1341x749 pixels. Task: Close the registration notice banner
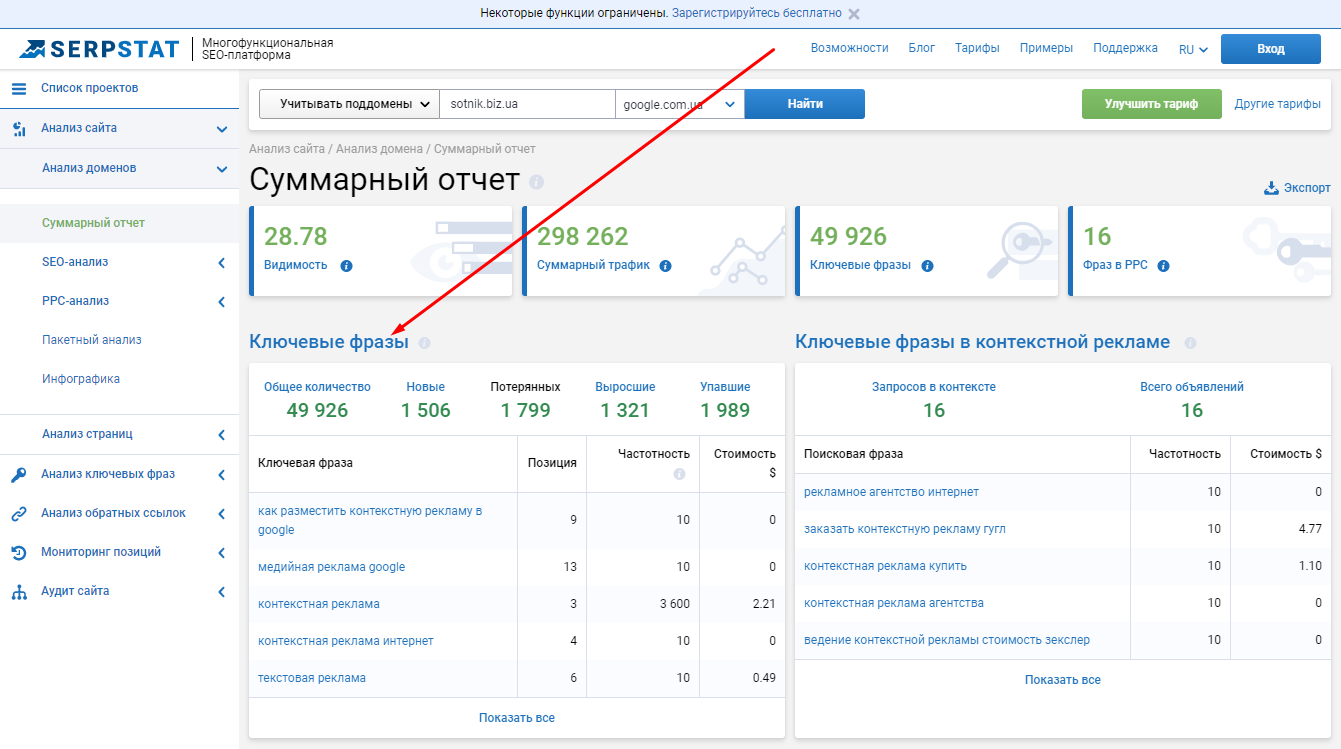(x=853, y=14)
